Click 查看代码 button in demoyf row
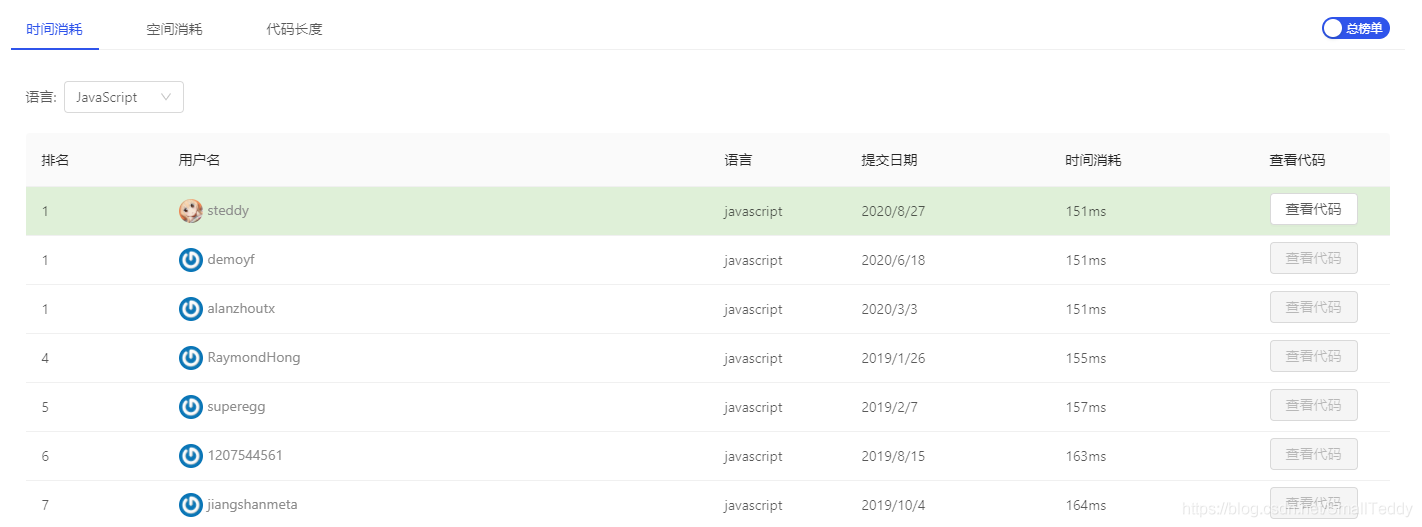This screenshot has width=1422, height=527. (1313, 258)
